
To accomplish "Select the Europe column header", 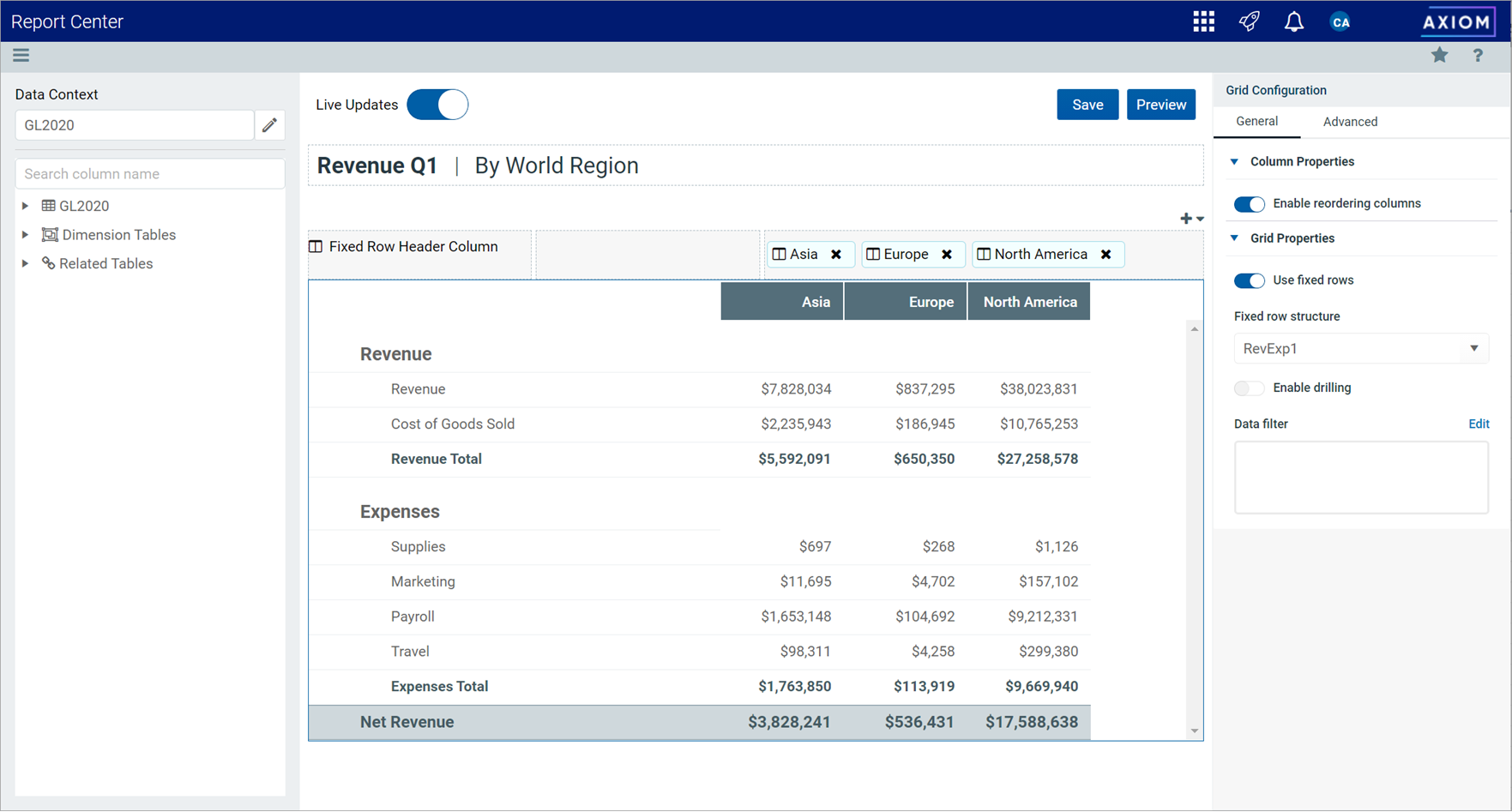I will pyautogui.click(x=906, y=302).
